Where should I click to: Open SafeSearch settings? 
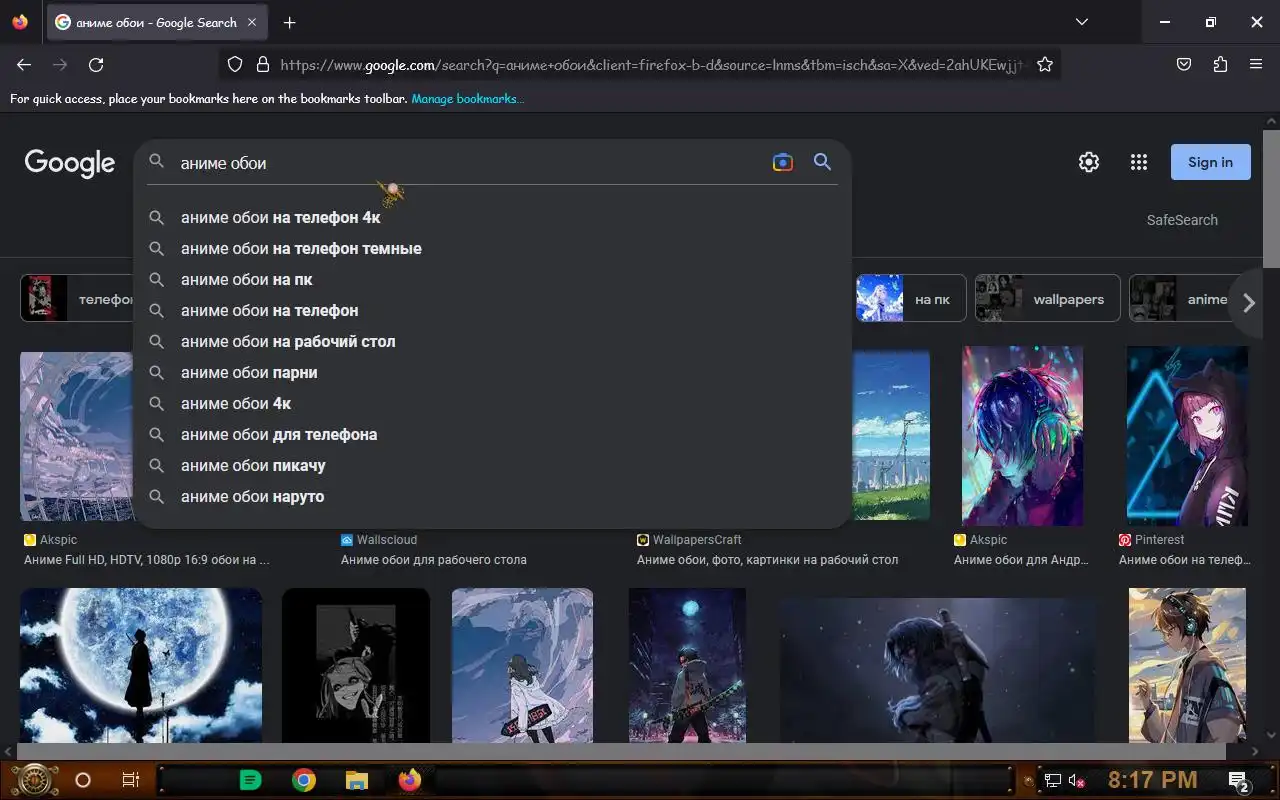click(1182, 220)
